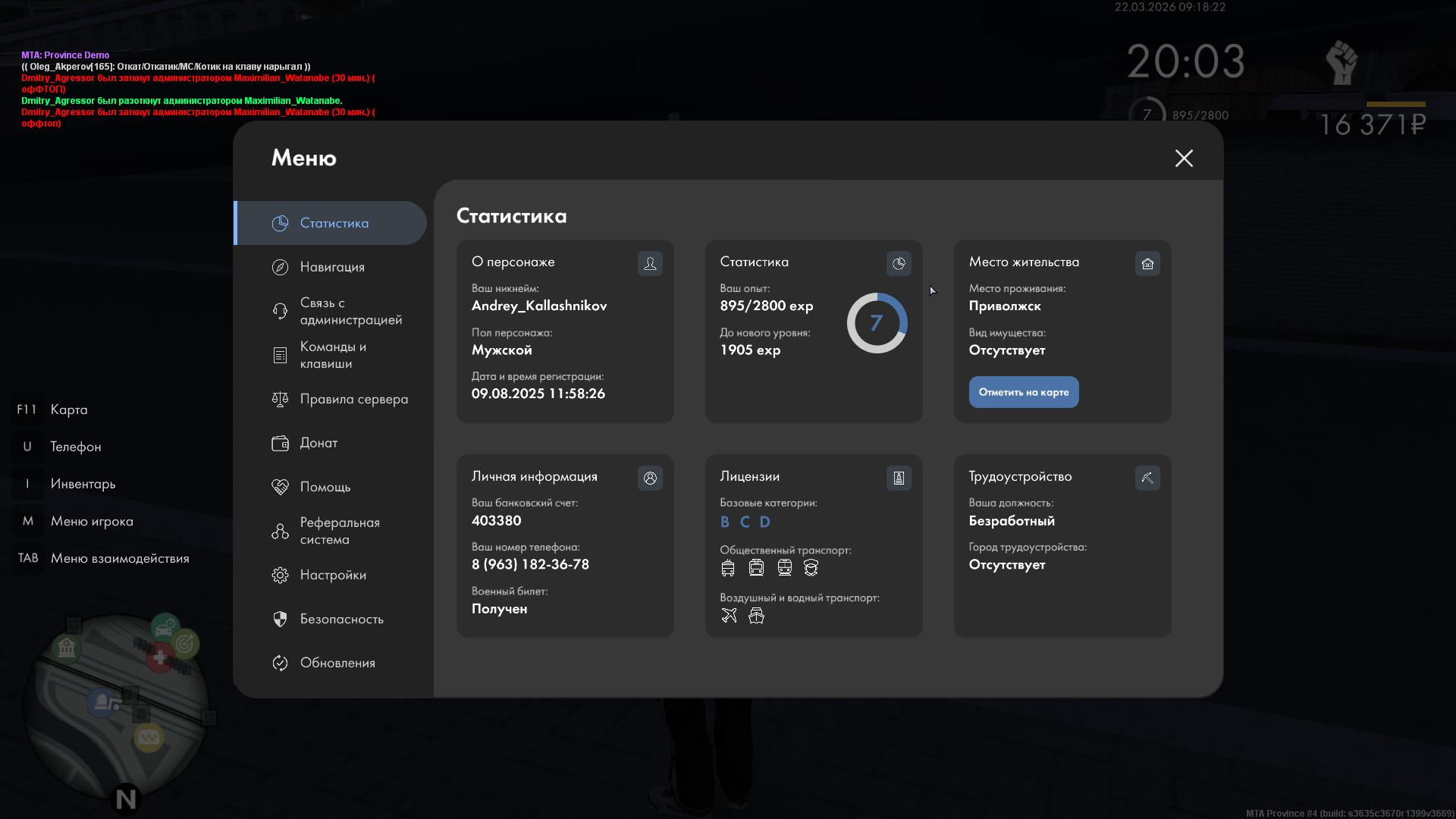This screenshot has width=1456, height=819.
Task: Click the character profile icon in О персонаже card
Action: pyautogui.click(x=650, y=263)
